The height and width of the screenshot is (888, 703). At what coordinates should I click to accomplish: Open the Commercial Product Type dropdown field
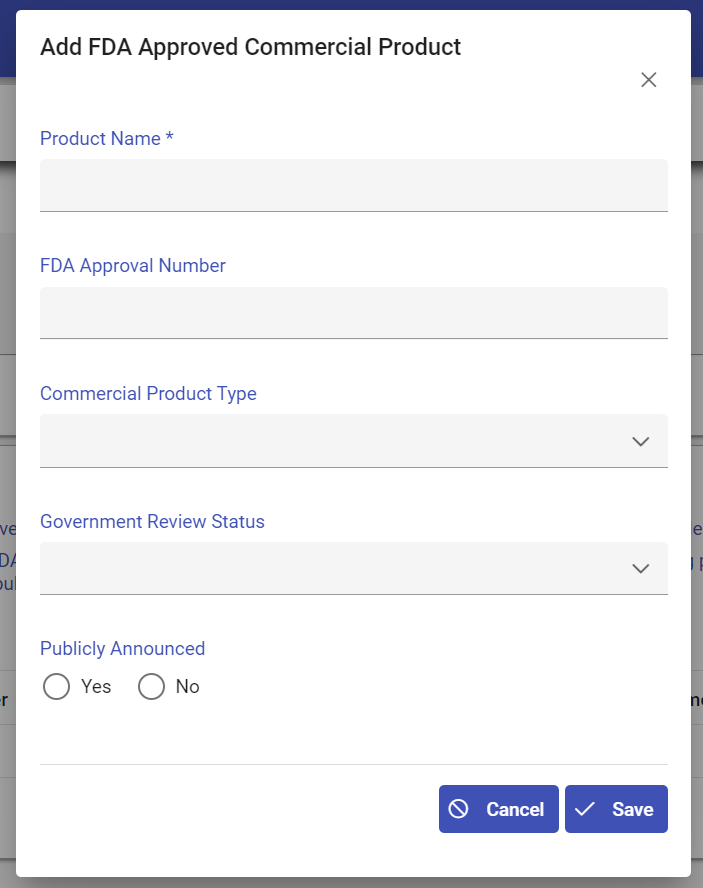330,441
